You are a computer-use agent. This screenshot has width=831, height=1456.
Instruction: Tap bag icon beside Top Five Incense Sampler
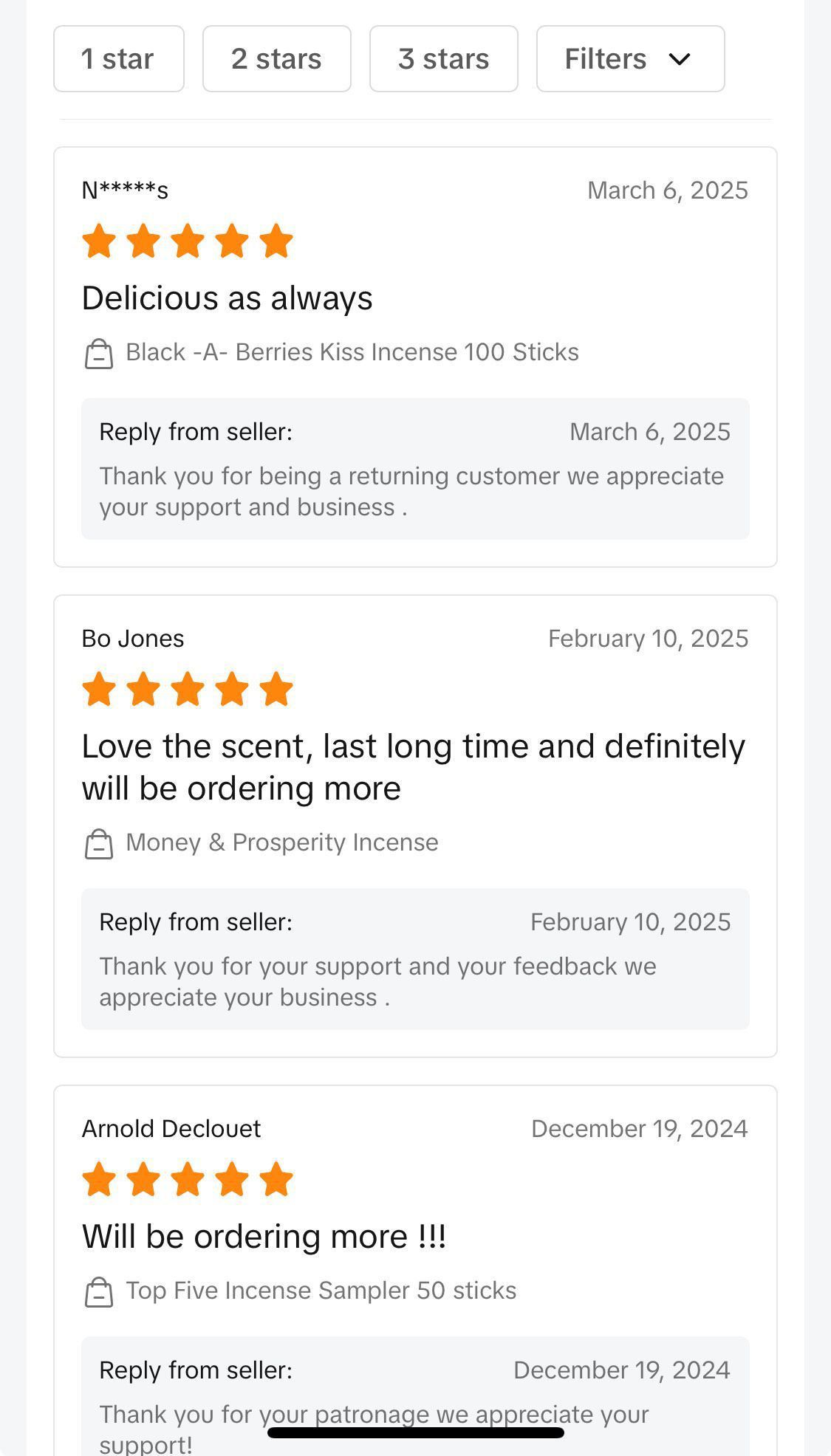pyautogui.click(x=98, y=1292)
